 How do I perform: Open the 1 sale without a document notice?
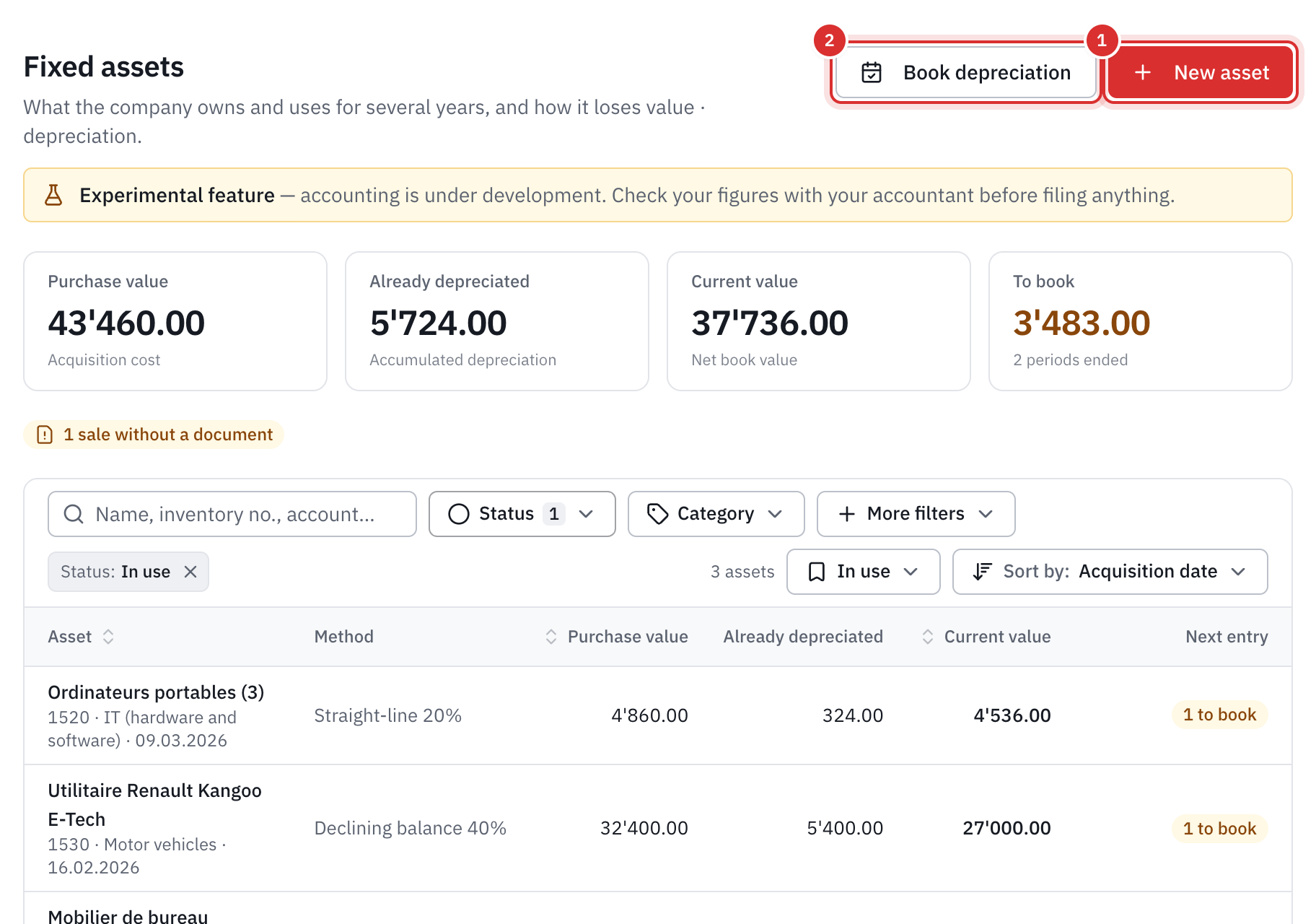pyautogui.click(x=154, y=435)
